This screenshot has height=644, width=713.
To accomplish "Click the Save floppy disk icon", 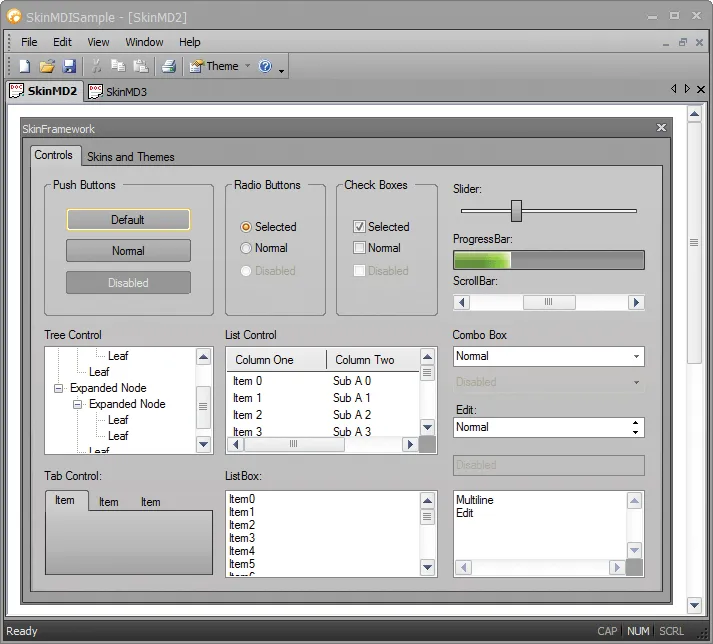I will point(69,66).
